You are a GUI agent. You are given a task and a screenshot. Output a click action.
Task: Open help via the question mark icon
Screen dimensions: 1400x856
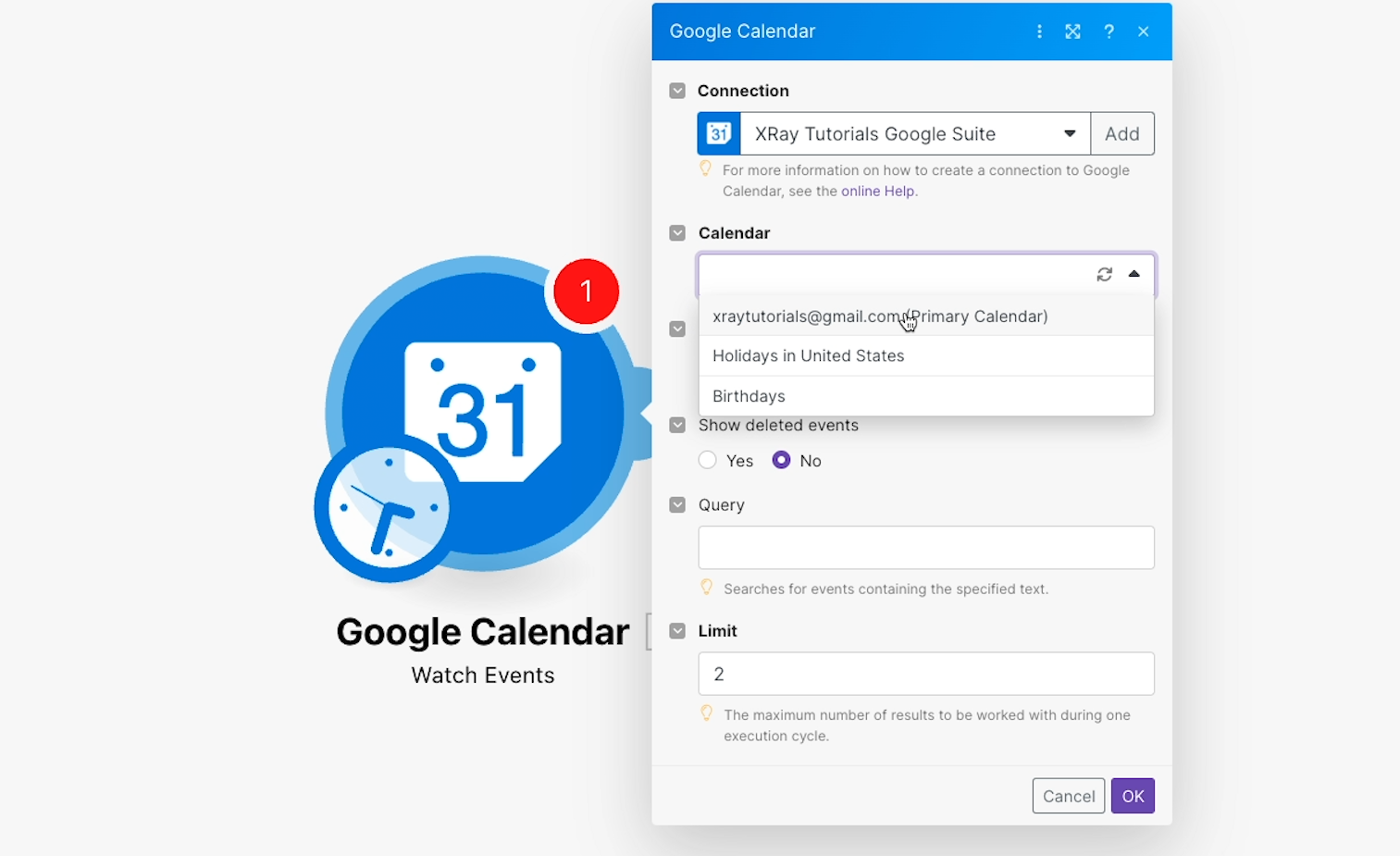click(x=1109, y=31)
